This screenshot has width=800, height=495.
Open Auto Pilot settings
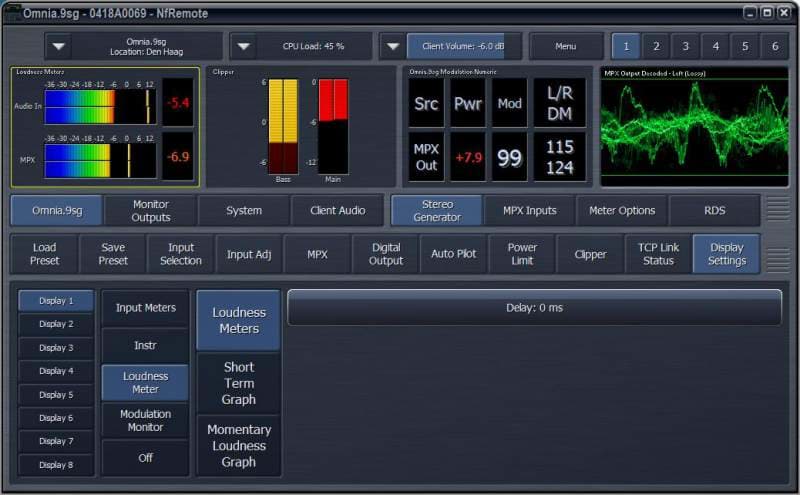tap(454, 254)
